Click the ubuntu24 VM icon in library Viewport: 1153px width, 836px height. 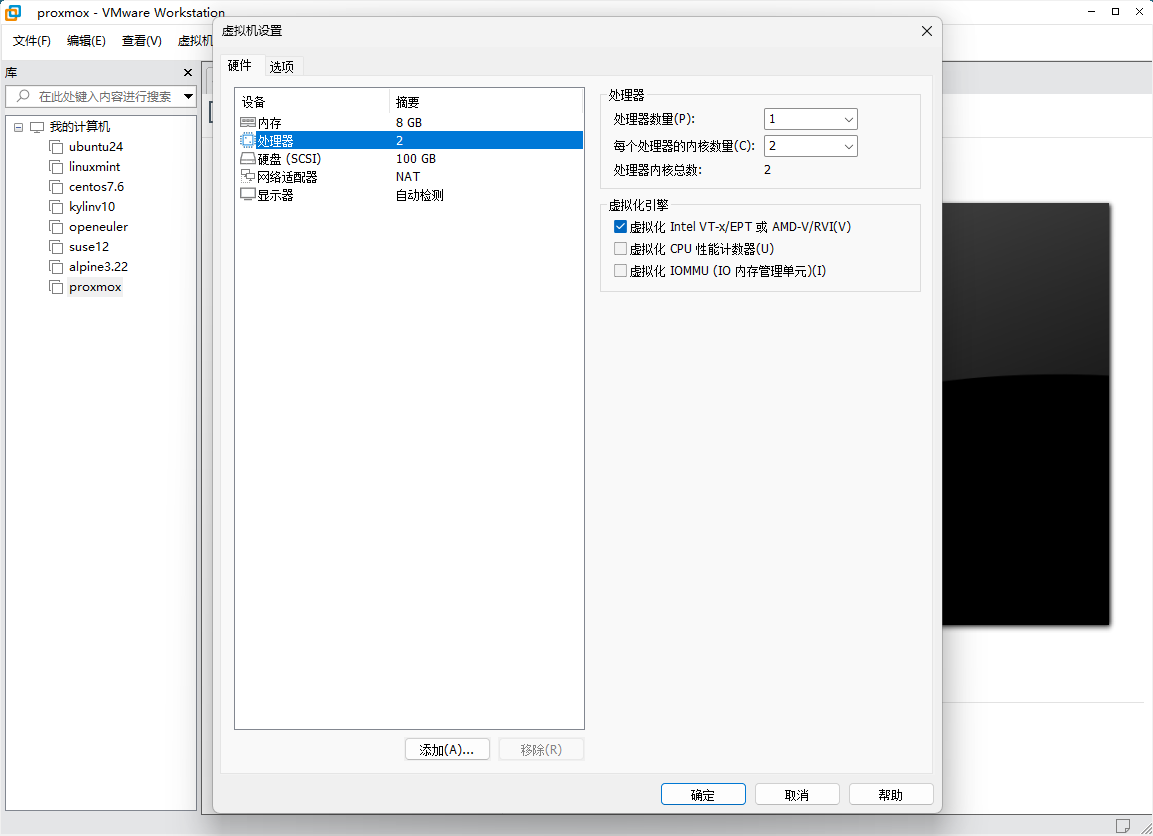pyautogui.click(x=56, y=147)
